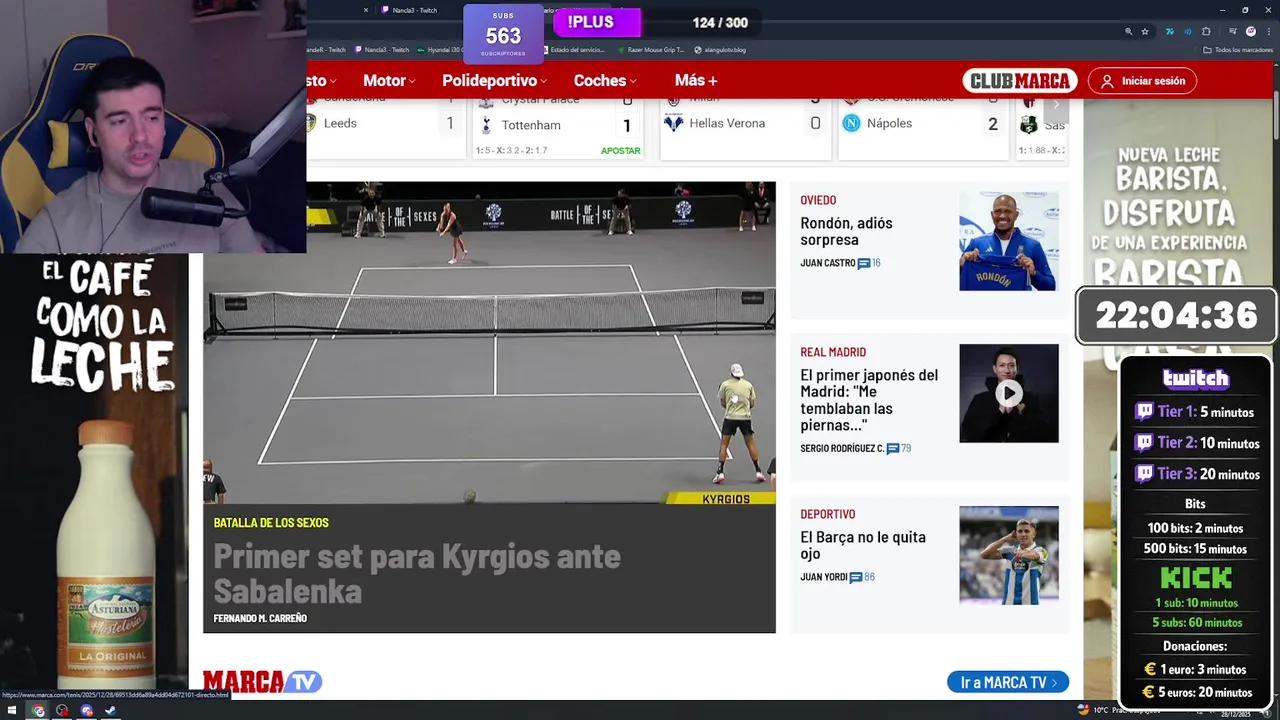The width and height of the screenshot is (1280, 720).
Task: Open the Steam taskbar icon
Action: click(x=111, y=711)
